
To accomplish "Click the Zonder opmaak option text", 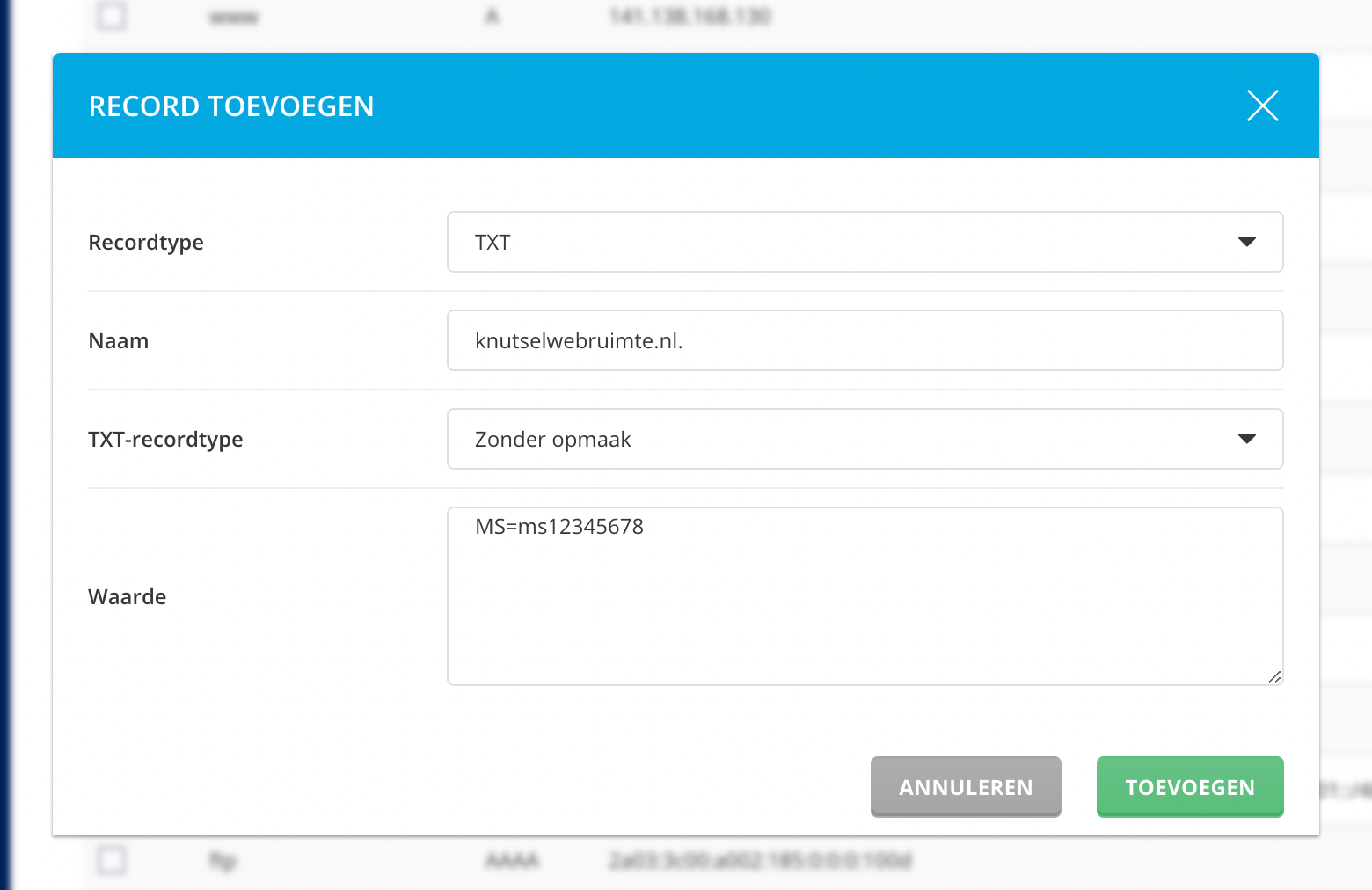I will pos(552,439).
